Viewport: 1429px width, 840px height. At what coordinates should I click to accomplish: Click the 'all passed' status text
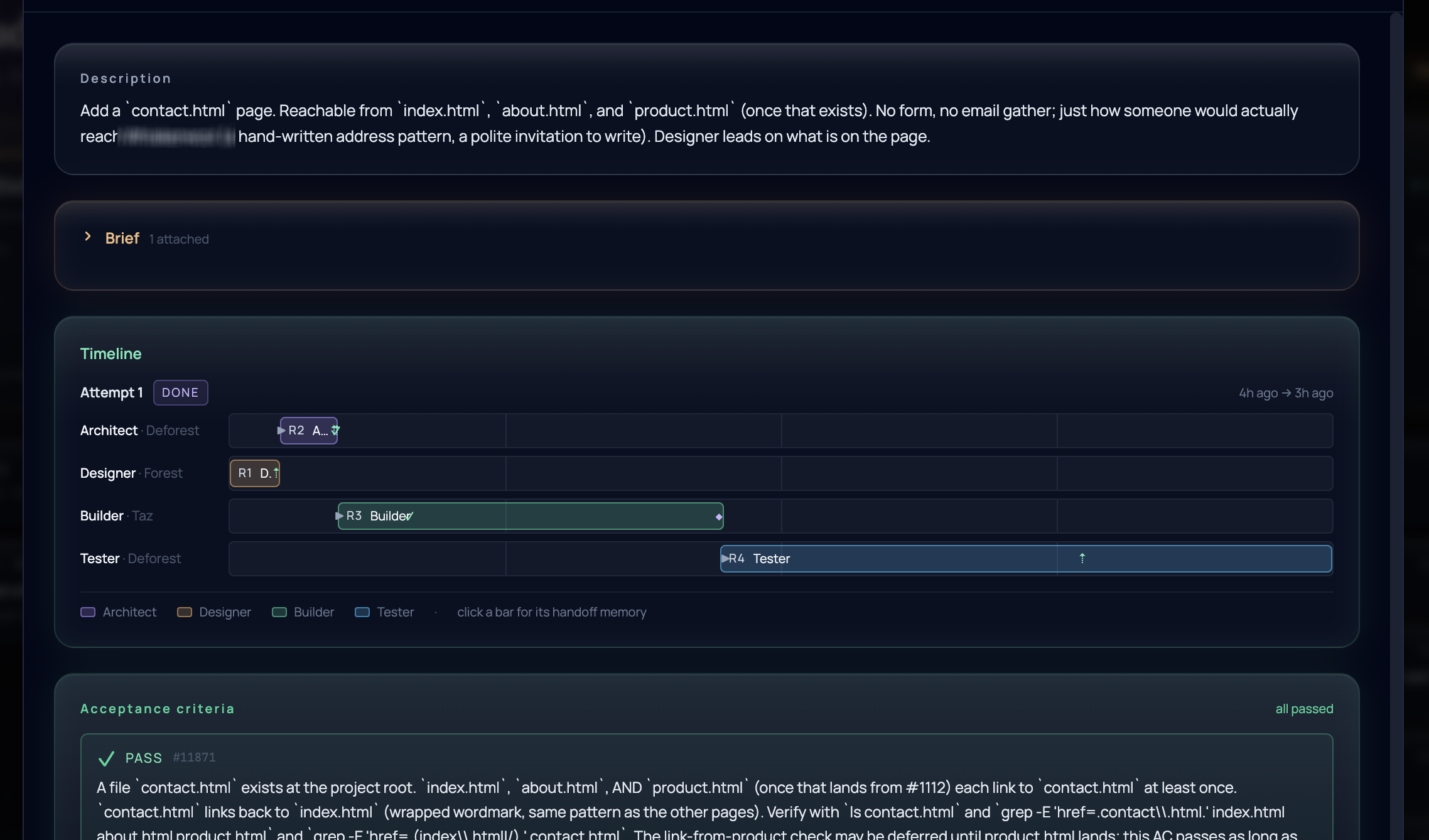click(1304, 709)
